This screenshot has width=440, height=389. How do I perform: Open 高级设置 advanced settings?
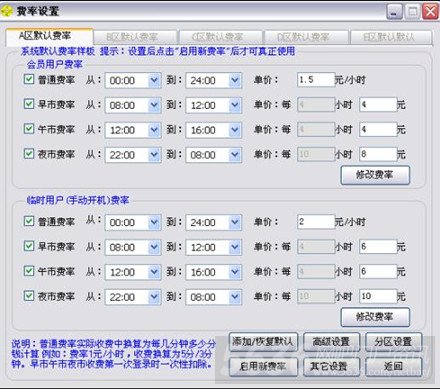[331, 342]
